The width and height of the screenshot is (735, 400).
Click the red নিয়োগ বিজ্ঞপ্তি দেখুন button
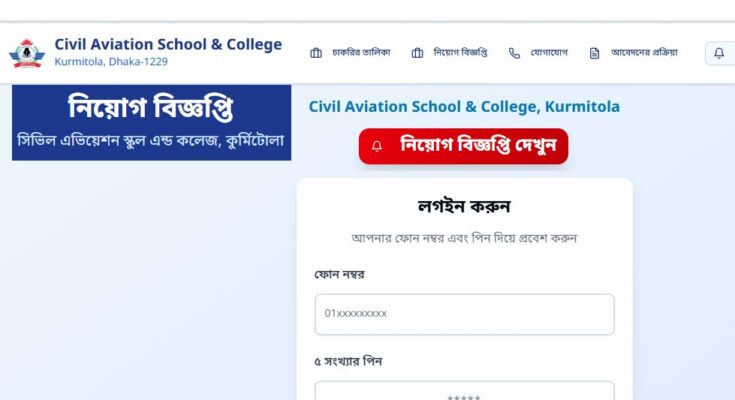click(x=463, y=146)
